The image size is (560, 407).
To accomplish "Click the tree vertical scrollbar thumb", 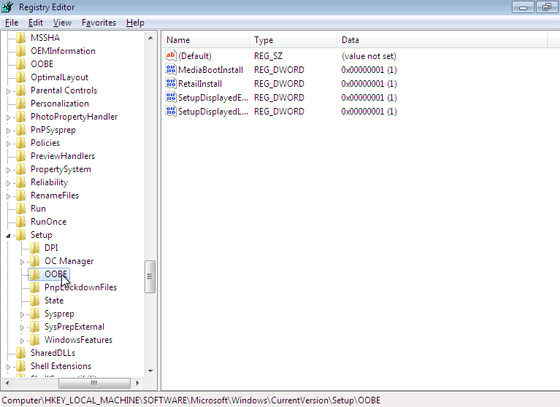I will pyautogui.click(x=150, y=277).
